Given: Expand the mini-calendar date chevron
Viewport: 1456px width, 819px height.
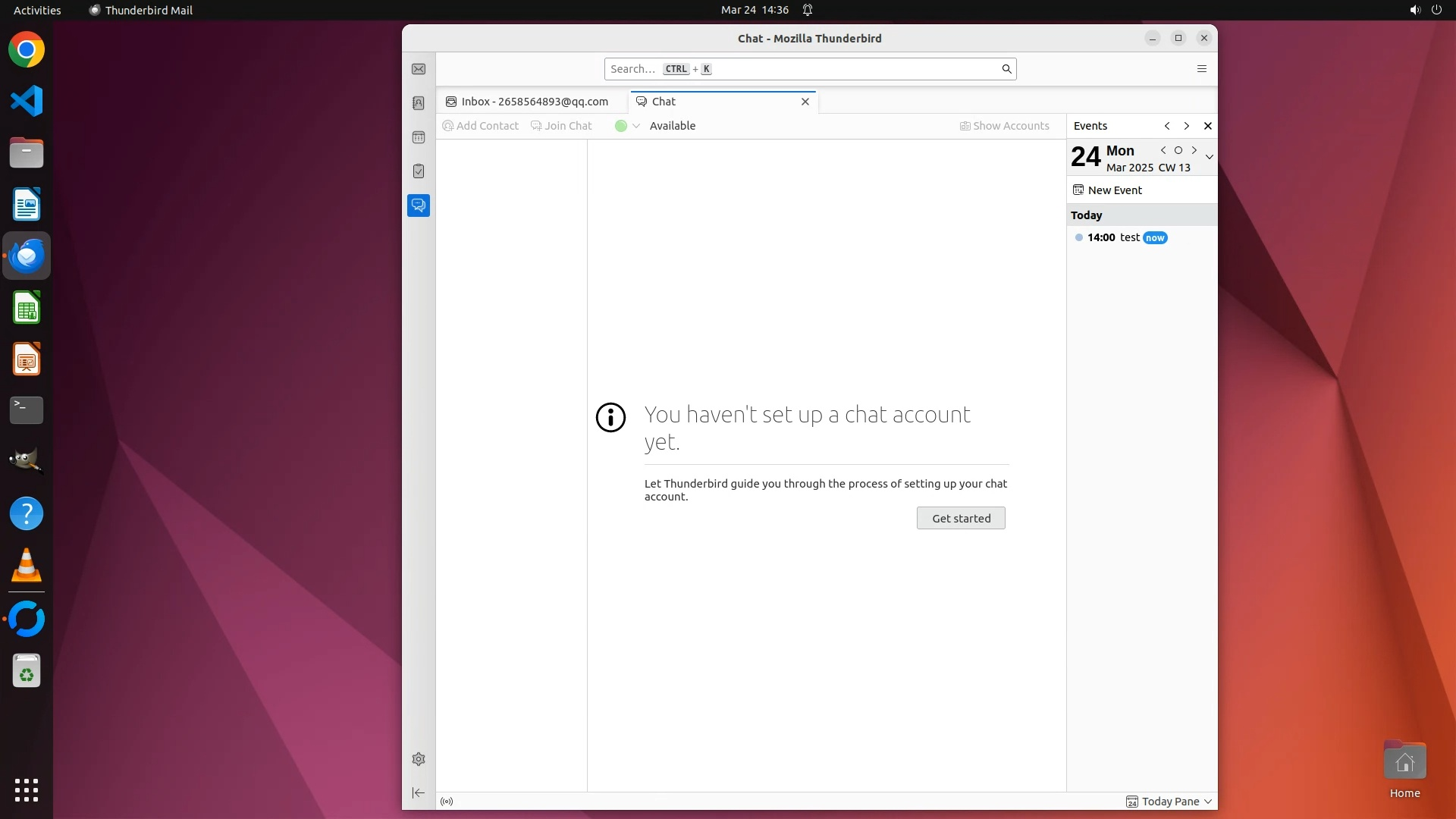Looking at the screenshot, I should coord(1210,157).
